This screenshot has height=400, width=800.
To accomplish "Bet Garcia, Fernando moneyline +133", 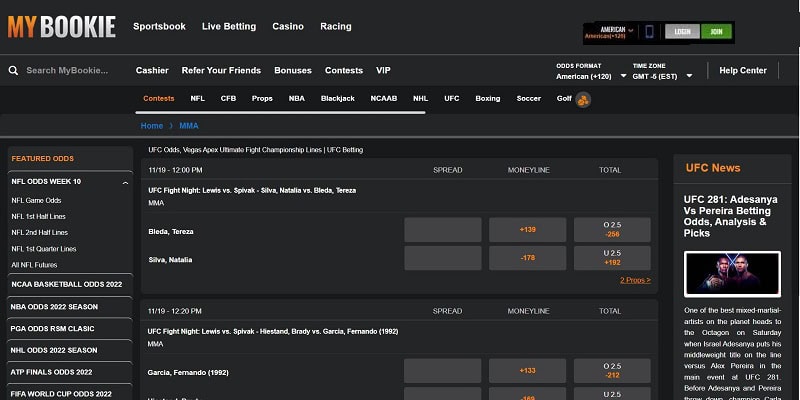I will [x=528, y=371].
